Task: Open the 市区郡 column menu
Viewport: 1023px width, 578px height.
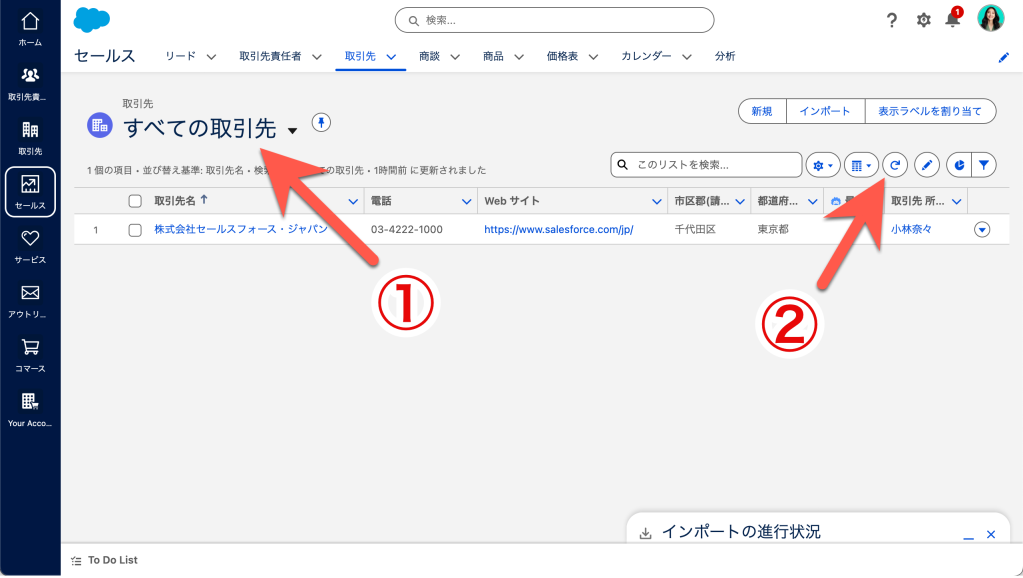Action: (x=740, y=202)
